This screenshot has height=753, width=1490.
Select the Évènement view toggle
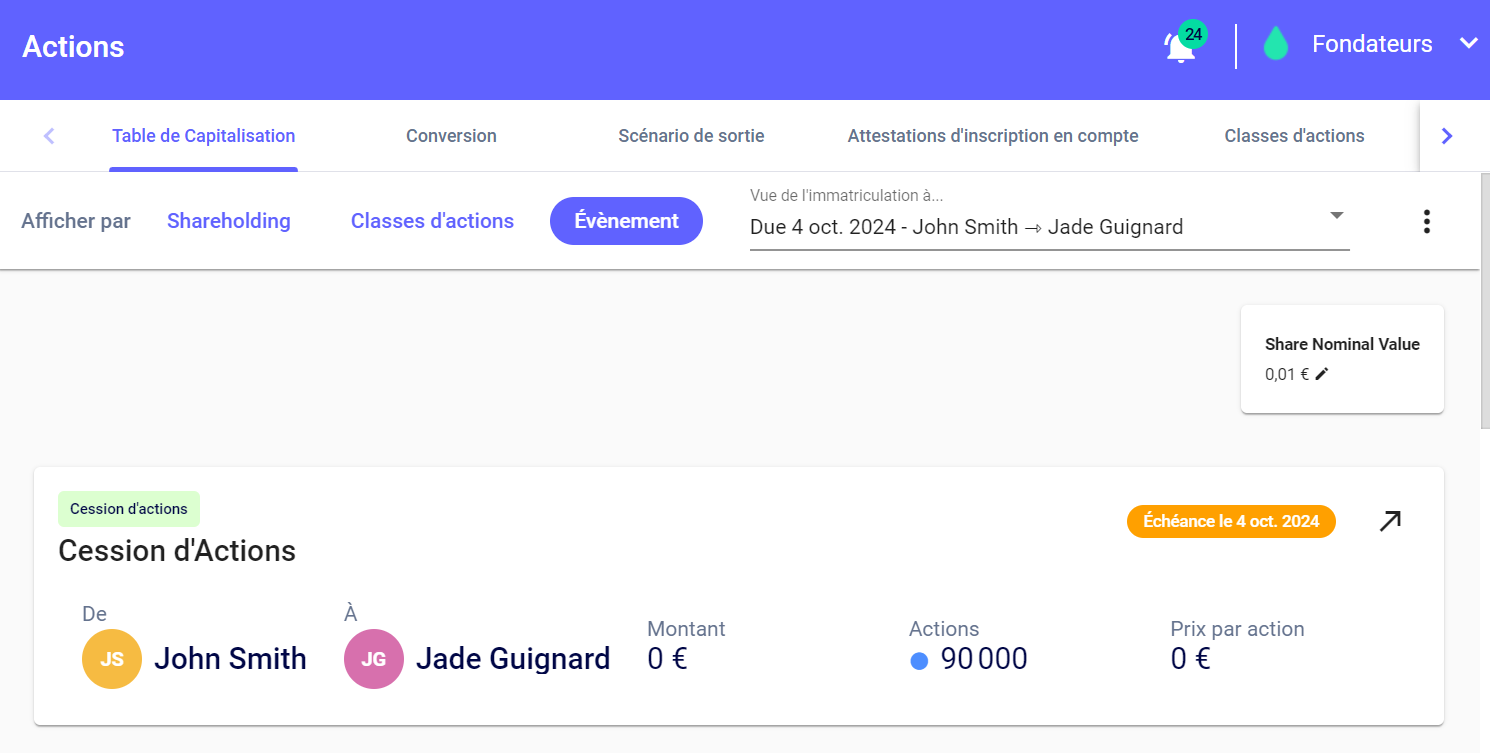(x=626, y=221)
